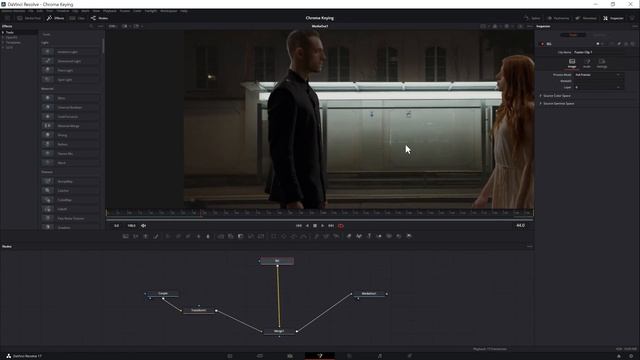Select Blinn material in Effects list
Viewport: 640px width, 360px height.
tap(71, 98)
